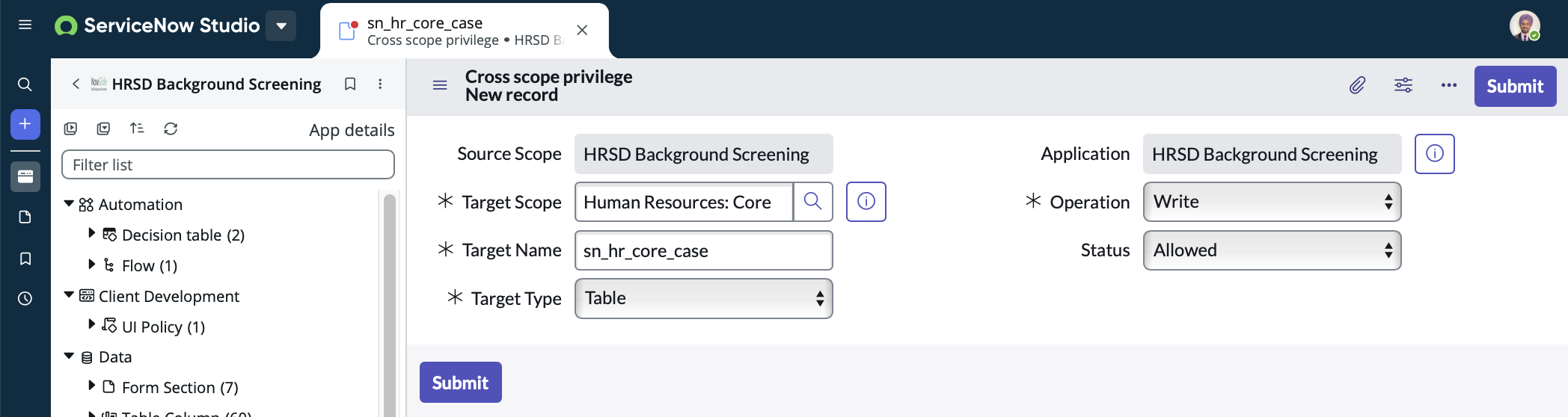The image size is (1568, 417).
Task: Click the collapse all tree icon
Action: 103,129
